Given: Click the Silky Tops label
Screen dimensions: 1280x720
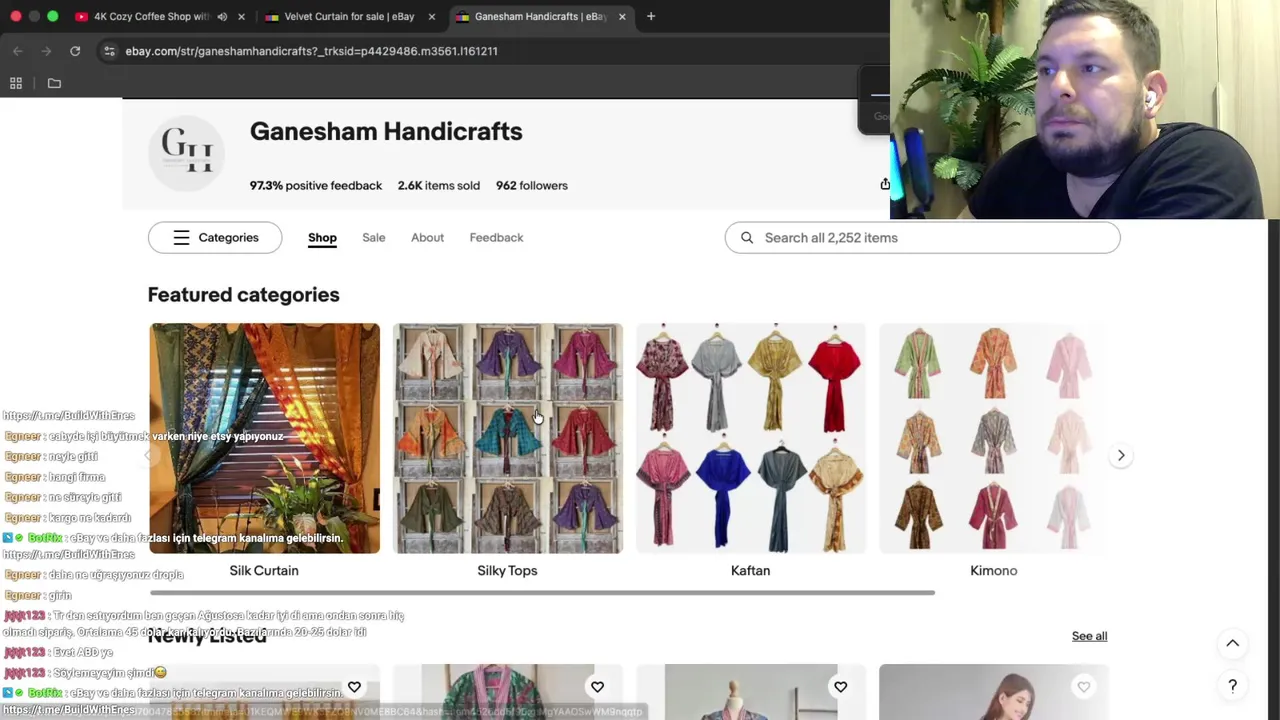Looking at the screenshot, I should pos(507,570).
